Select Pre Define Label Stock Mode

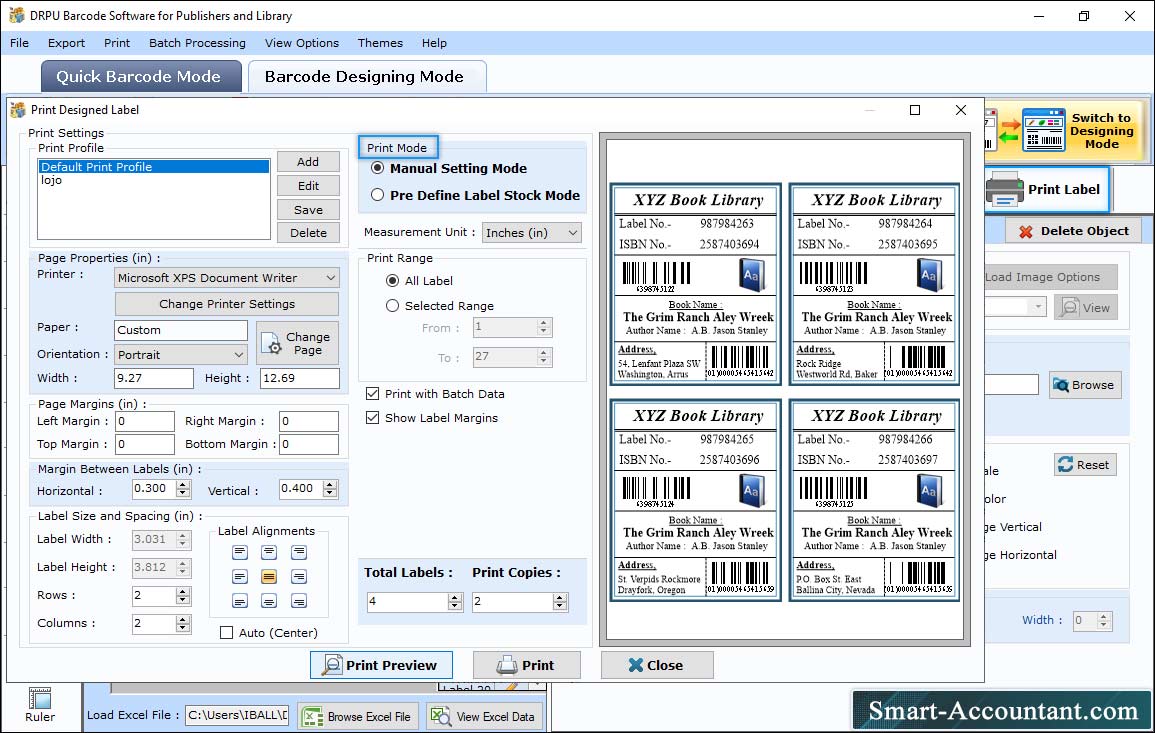coord(378,195)
